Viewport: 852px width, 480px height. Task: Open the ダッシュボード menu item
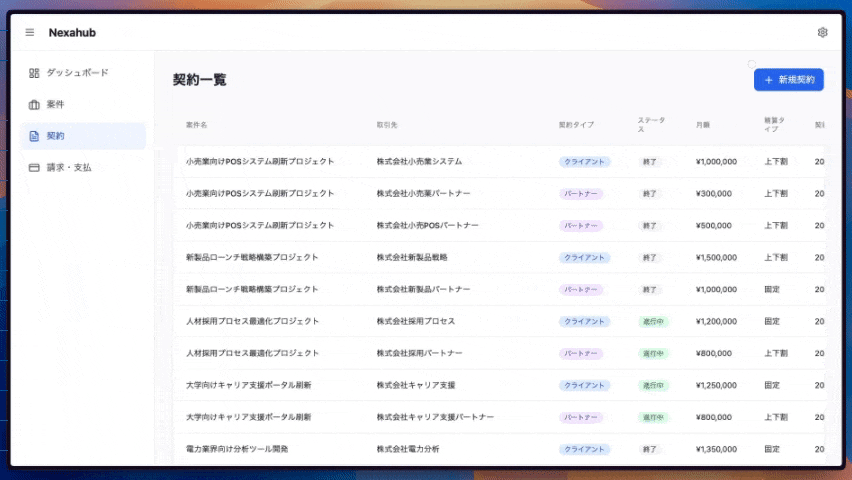pos(77,73)
